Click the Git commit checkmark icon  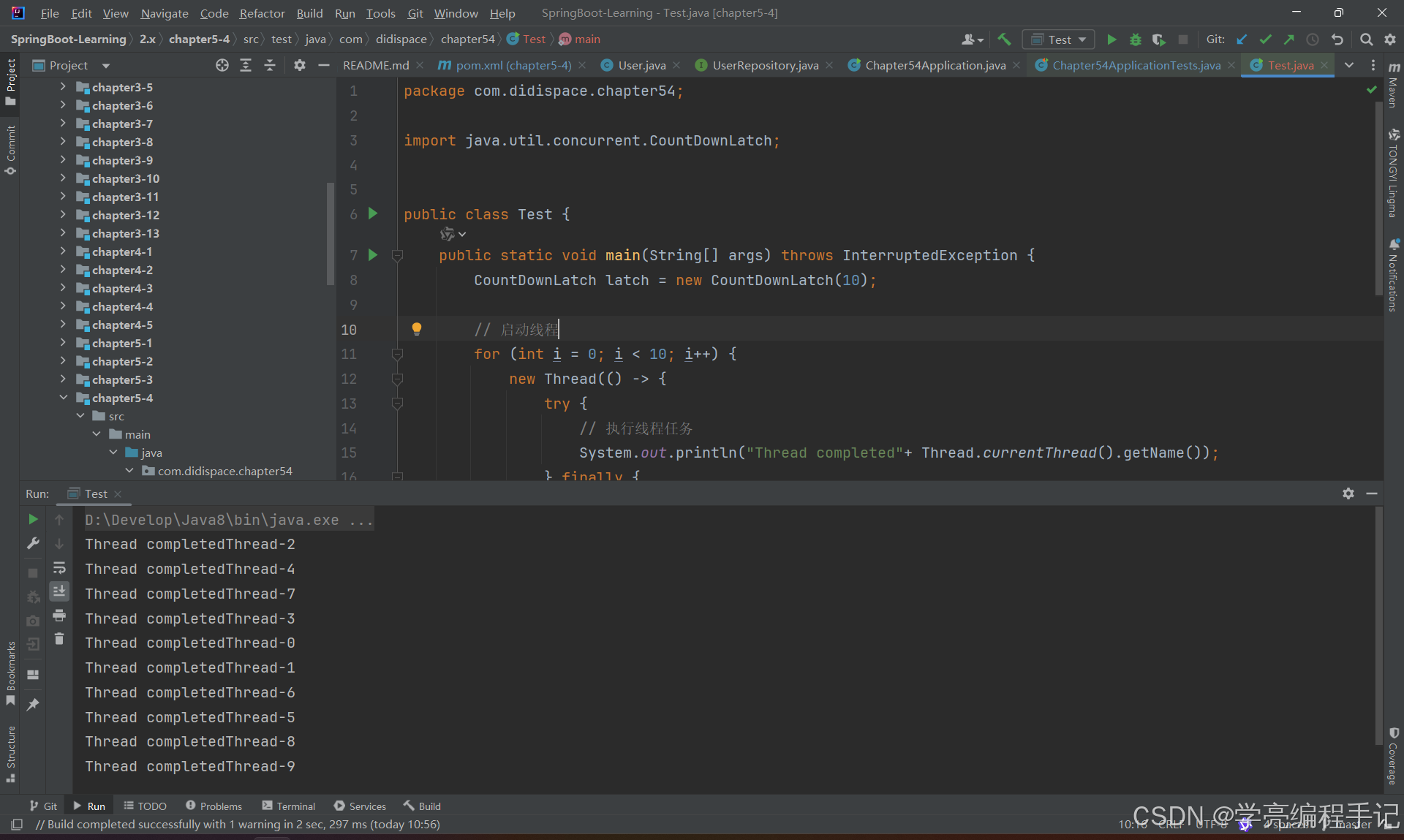pos(1266,39)
